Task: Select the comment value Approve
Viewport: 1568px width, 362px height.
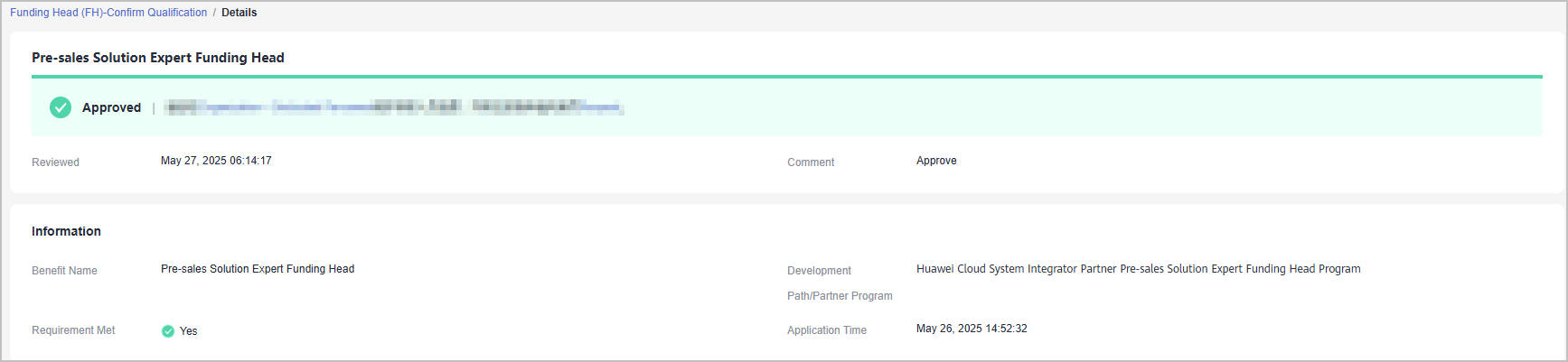Action: 936,161
